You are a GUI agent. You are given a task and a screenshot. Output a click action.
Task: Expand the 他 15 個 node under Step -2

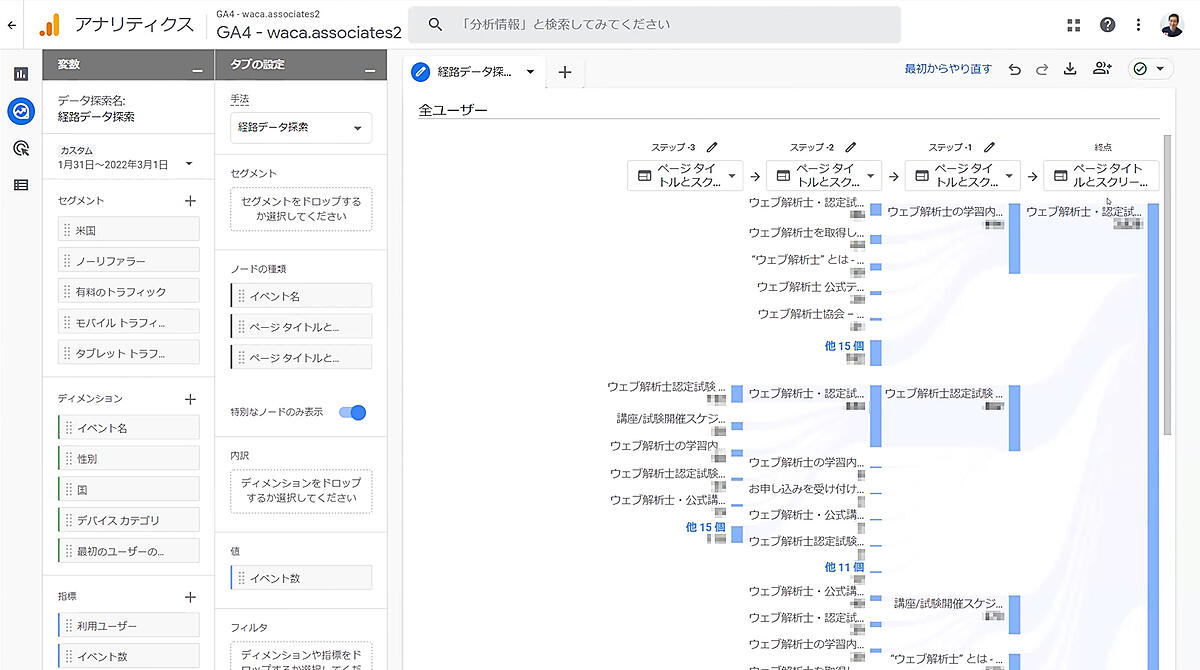click(844, 346)
